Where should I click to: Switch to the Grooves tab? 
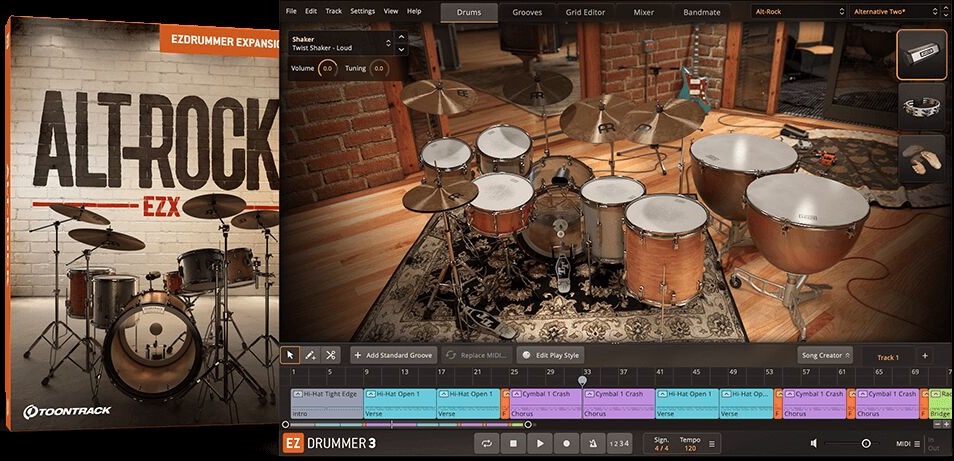click(x=528, y=12)
